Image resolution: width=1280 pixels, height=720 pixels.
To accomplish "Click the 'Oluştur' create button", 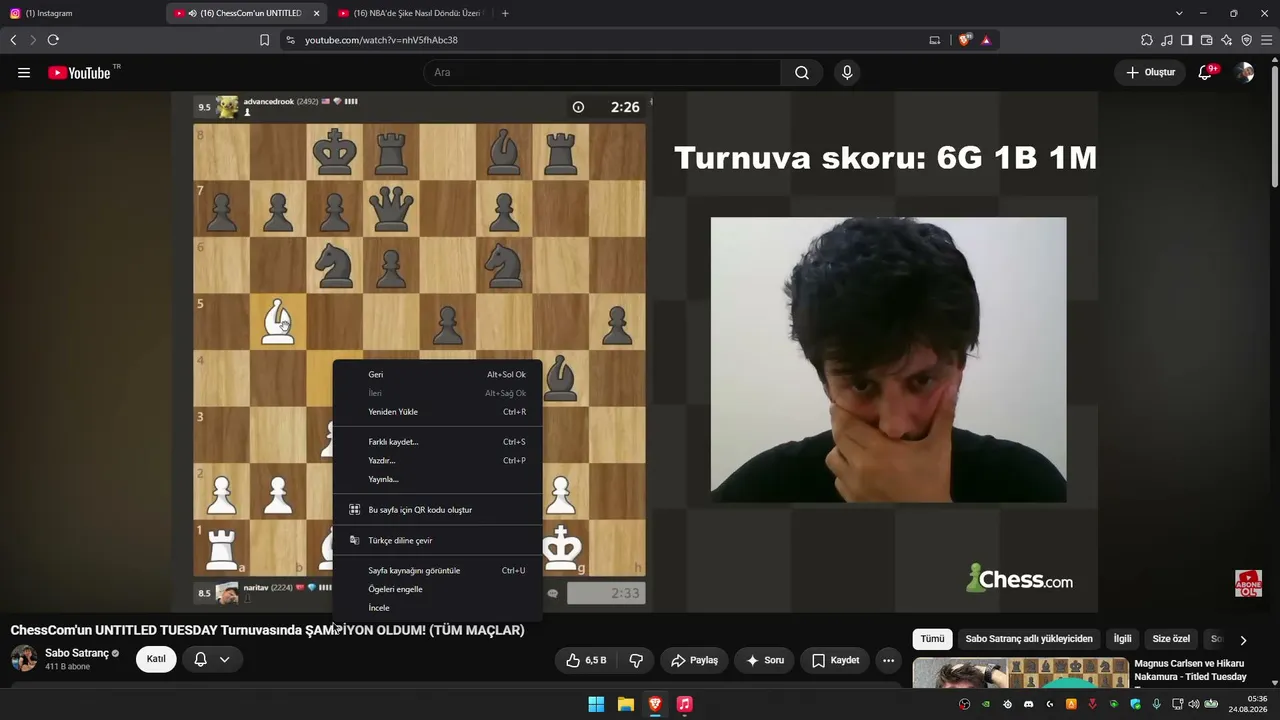I will [1150, 73].
